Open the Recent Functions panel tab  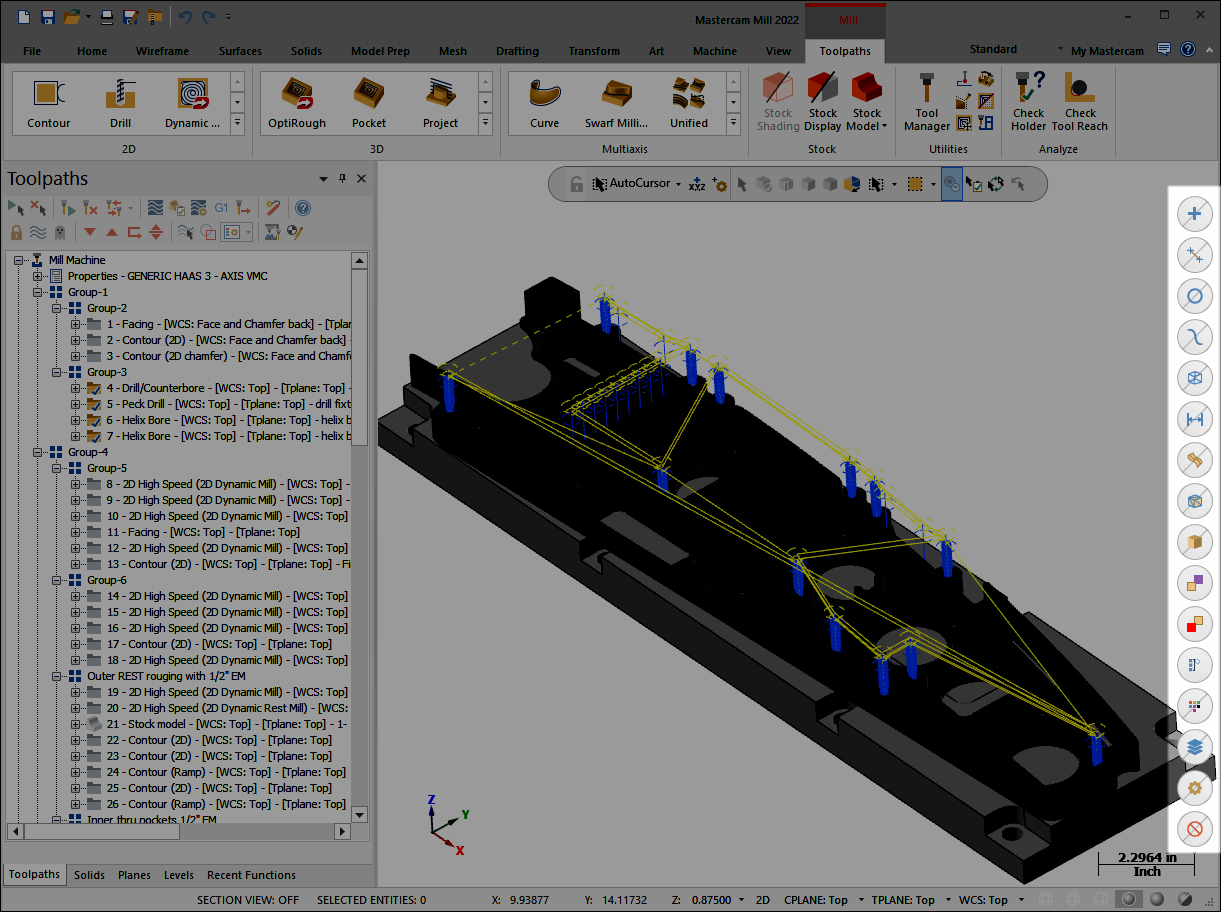(x=251, y=875)
